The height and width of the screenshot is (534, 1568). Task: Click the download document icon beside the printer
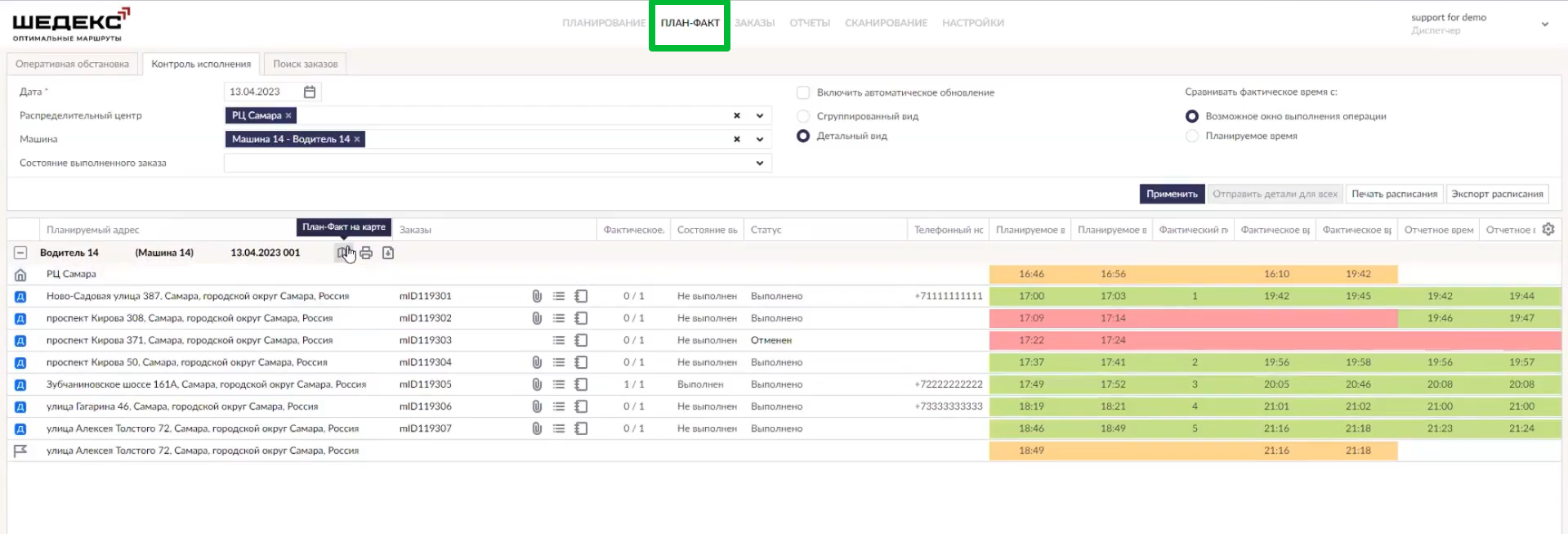point(388,253)
